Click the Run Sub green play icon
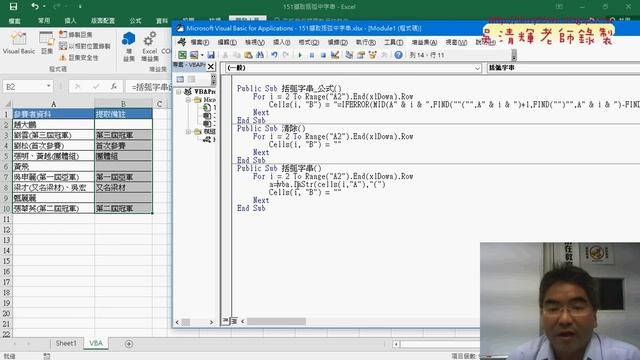This screenshot has height=360, width=640. pos(300,55)
